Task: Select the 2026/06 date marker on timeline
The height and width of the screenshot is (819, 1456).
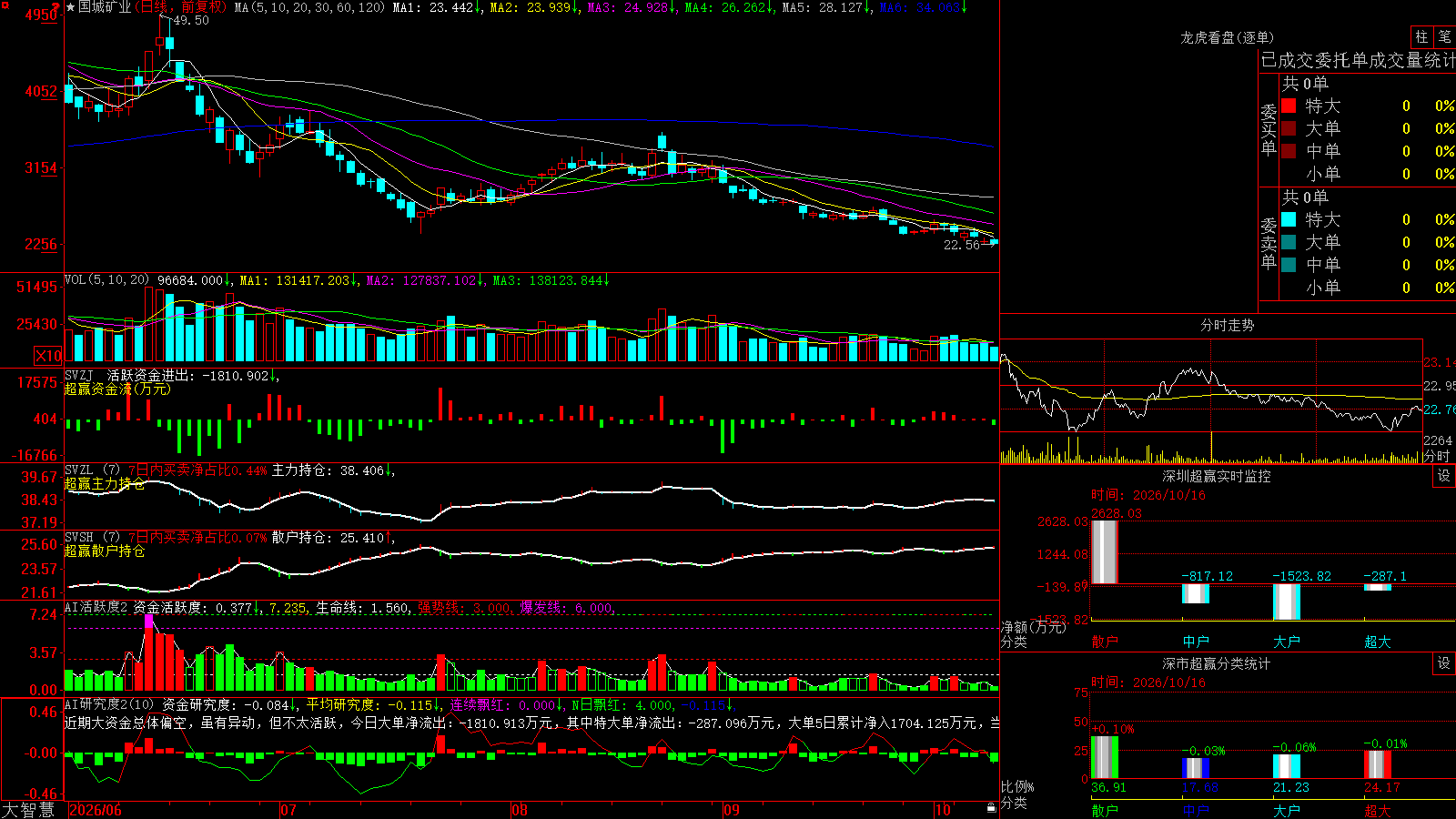Action: pos(96,810)
